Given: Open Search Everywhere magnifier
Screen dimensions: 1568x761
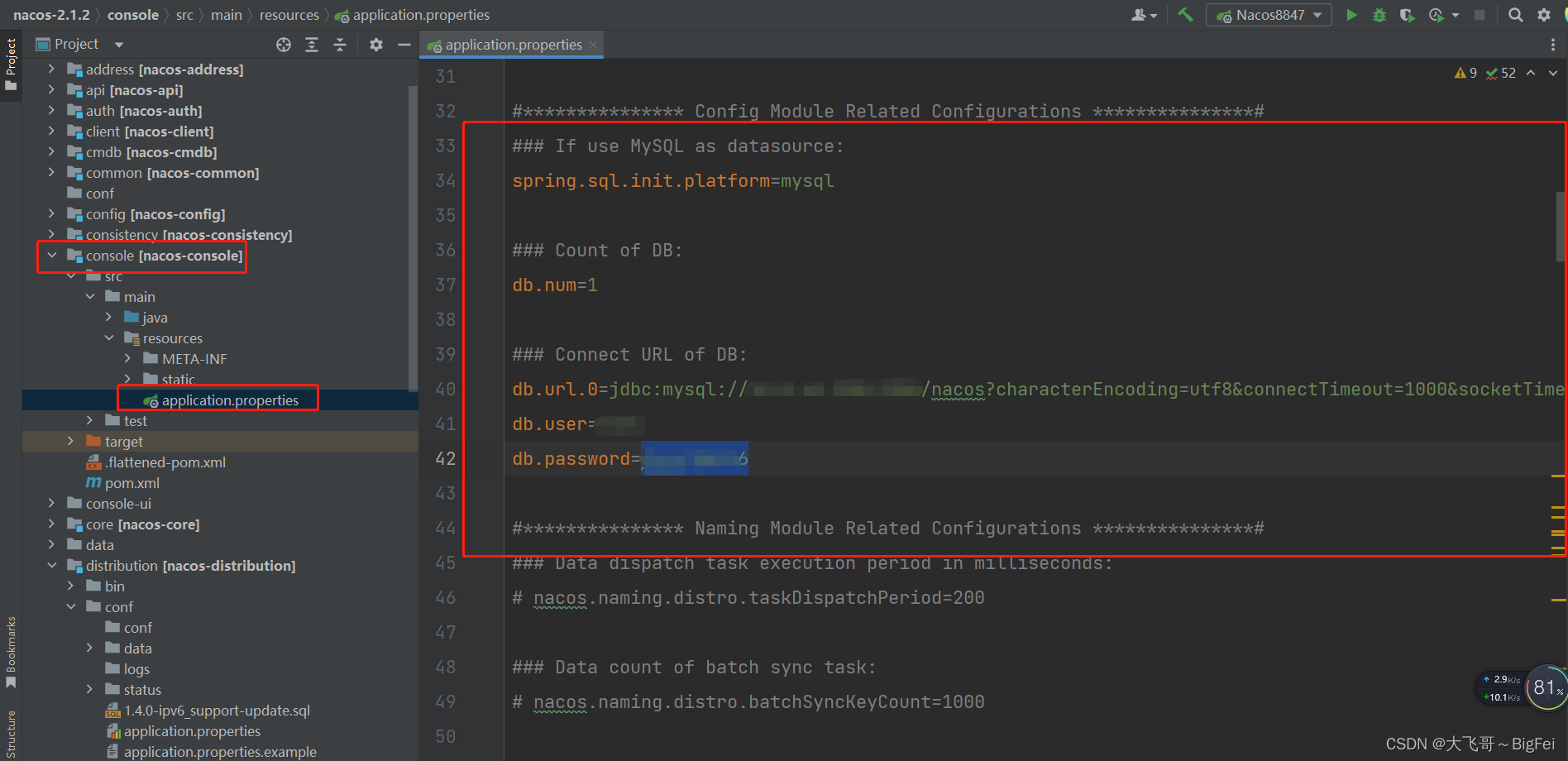Looking at the screenshot, I should tap(1515, 15).
